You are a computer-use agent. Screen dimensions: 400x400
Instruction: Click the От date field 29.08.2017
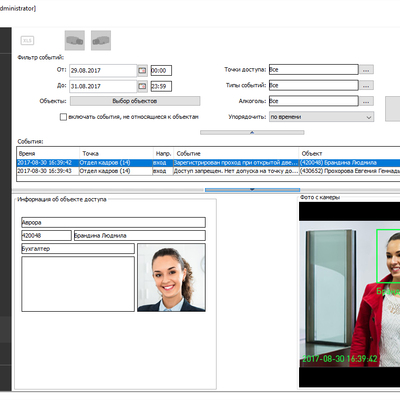pyautogui.click(x=103, y=70)
